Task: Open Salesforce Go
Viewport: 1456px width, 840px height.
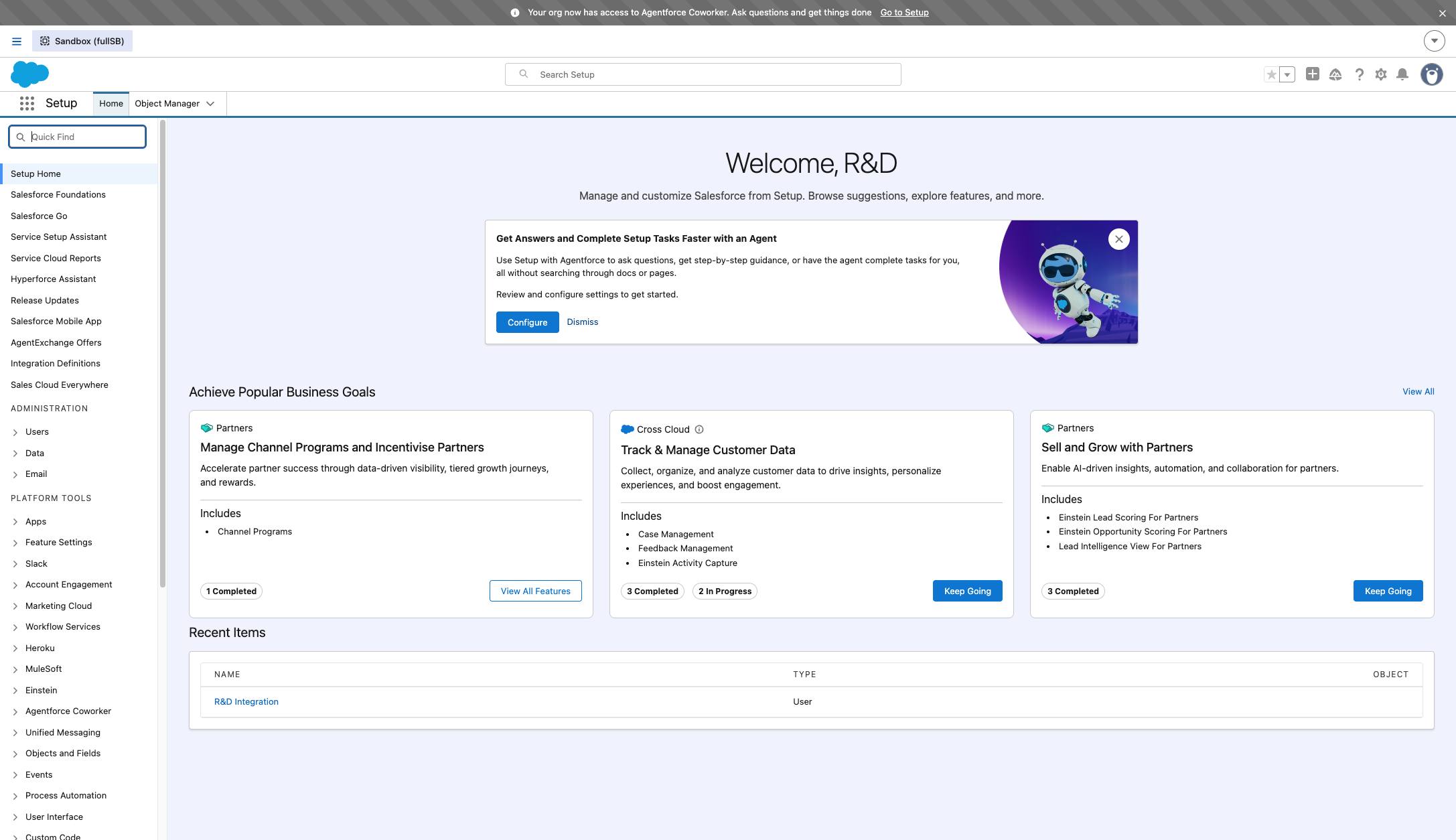Action: click(39, 216)
